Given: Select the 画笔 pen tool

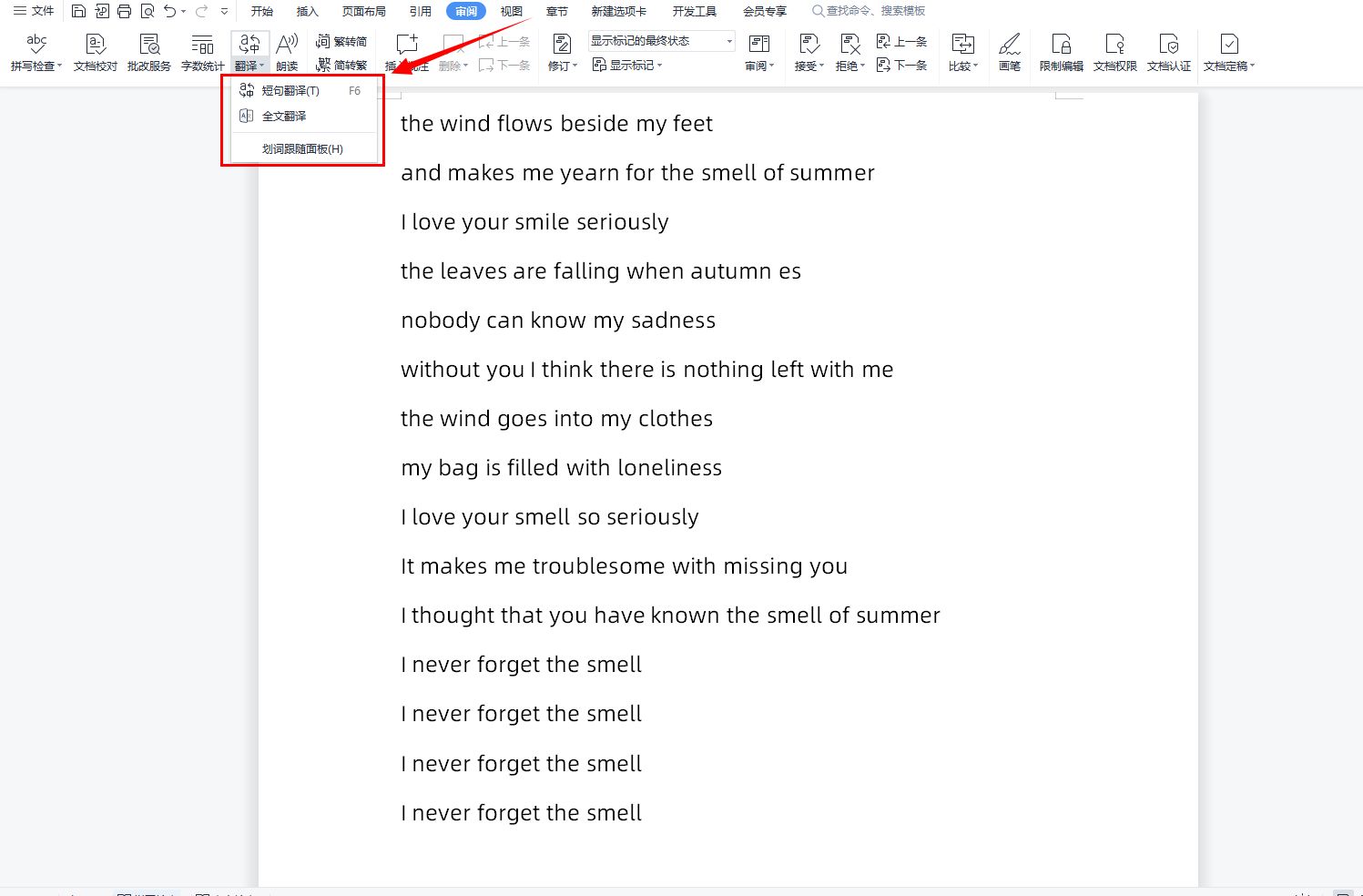Looking at the screenshot, I should click(1010, 52).
